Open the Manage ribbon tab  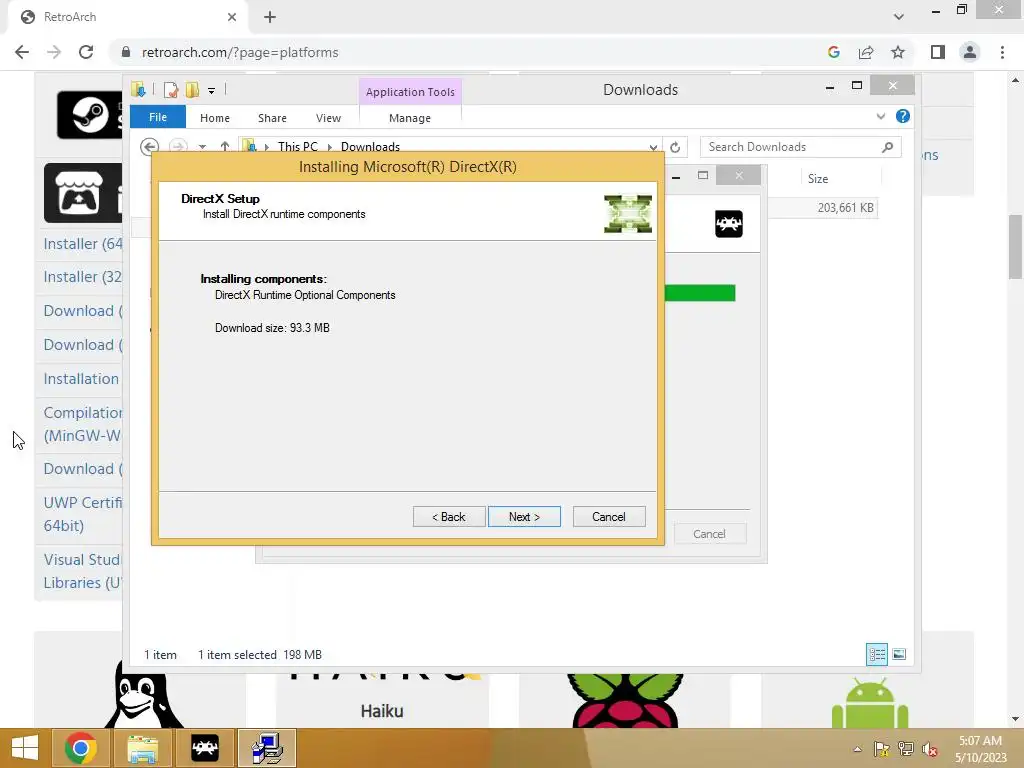409,118
